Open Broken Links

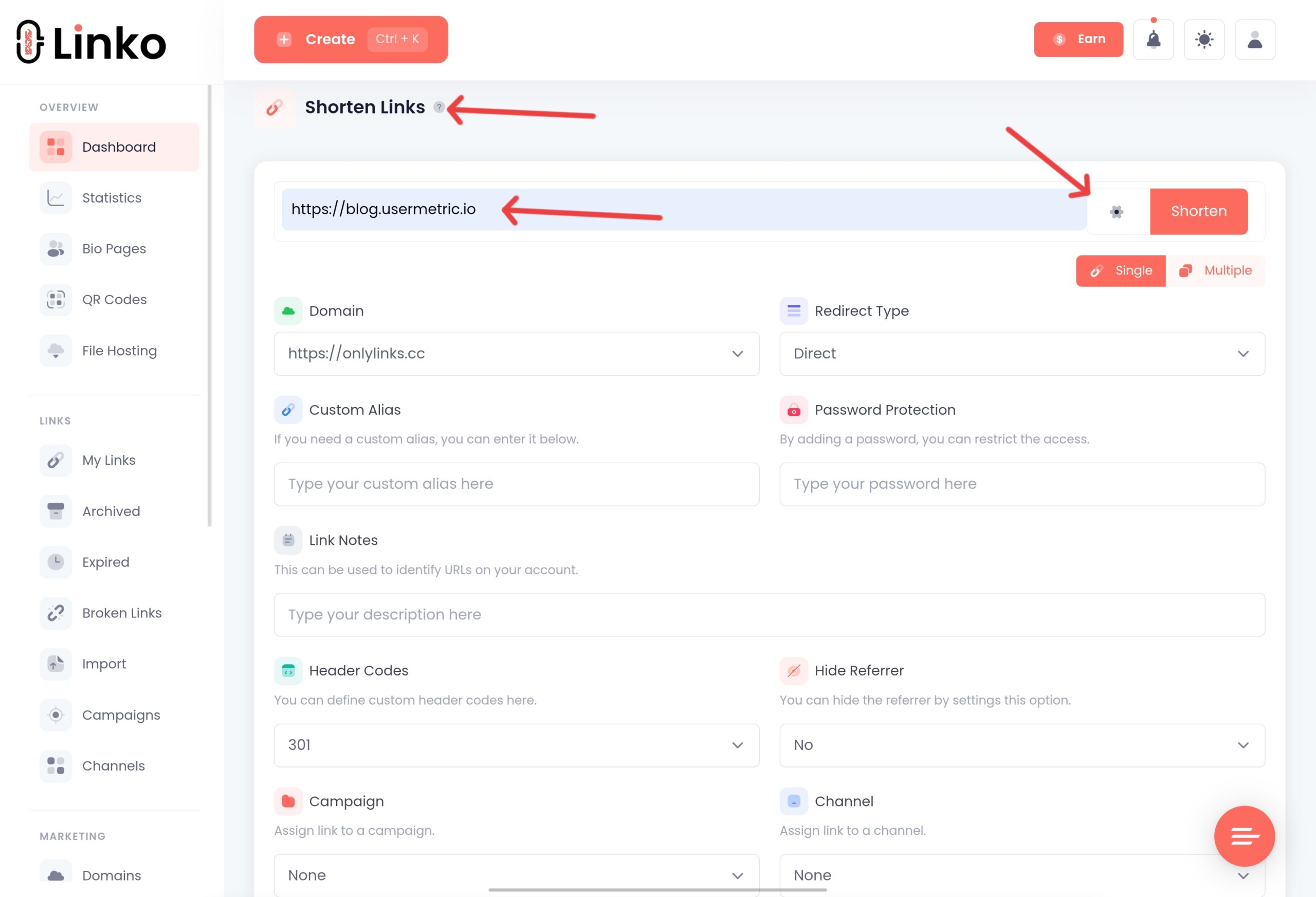pyautogui.click(x=115, y=613)
